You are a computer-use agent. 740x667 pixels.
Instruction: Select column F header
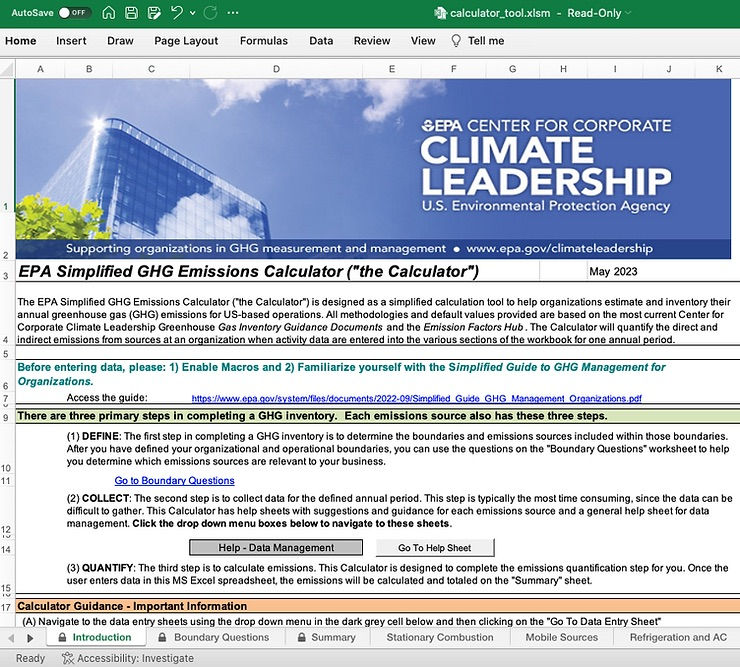click(454, 69)
